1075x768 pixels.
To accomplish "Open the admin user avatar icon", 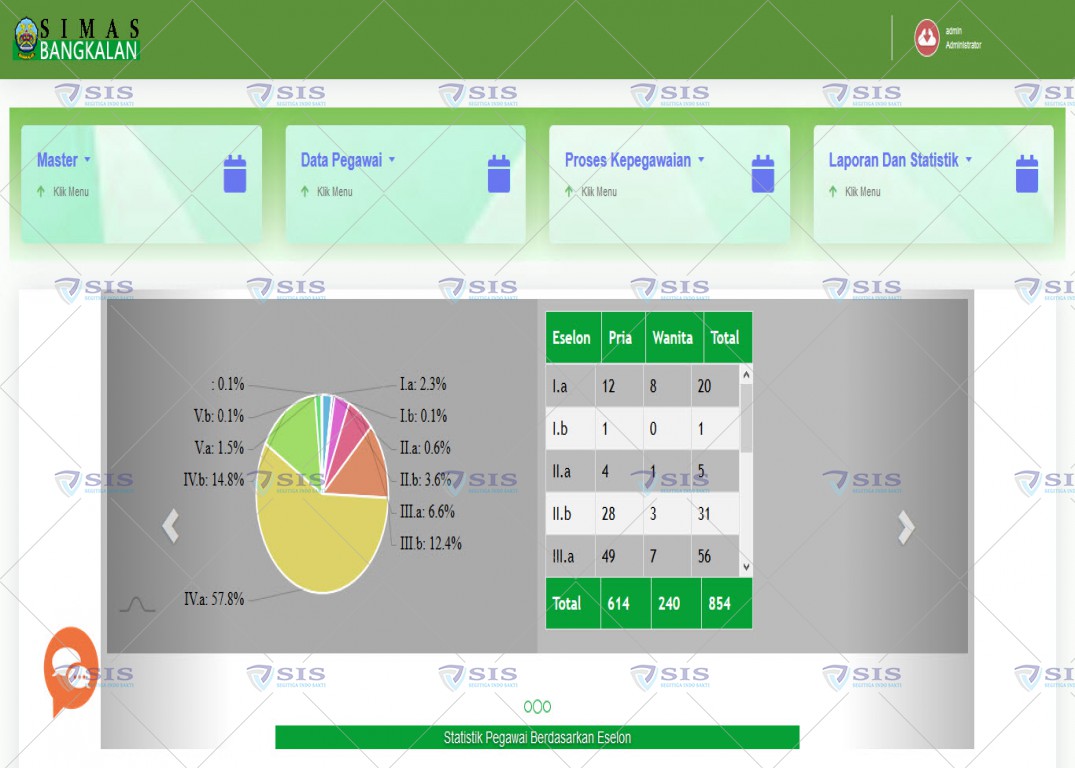I will [x=926, y=38].
